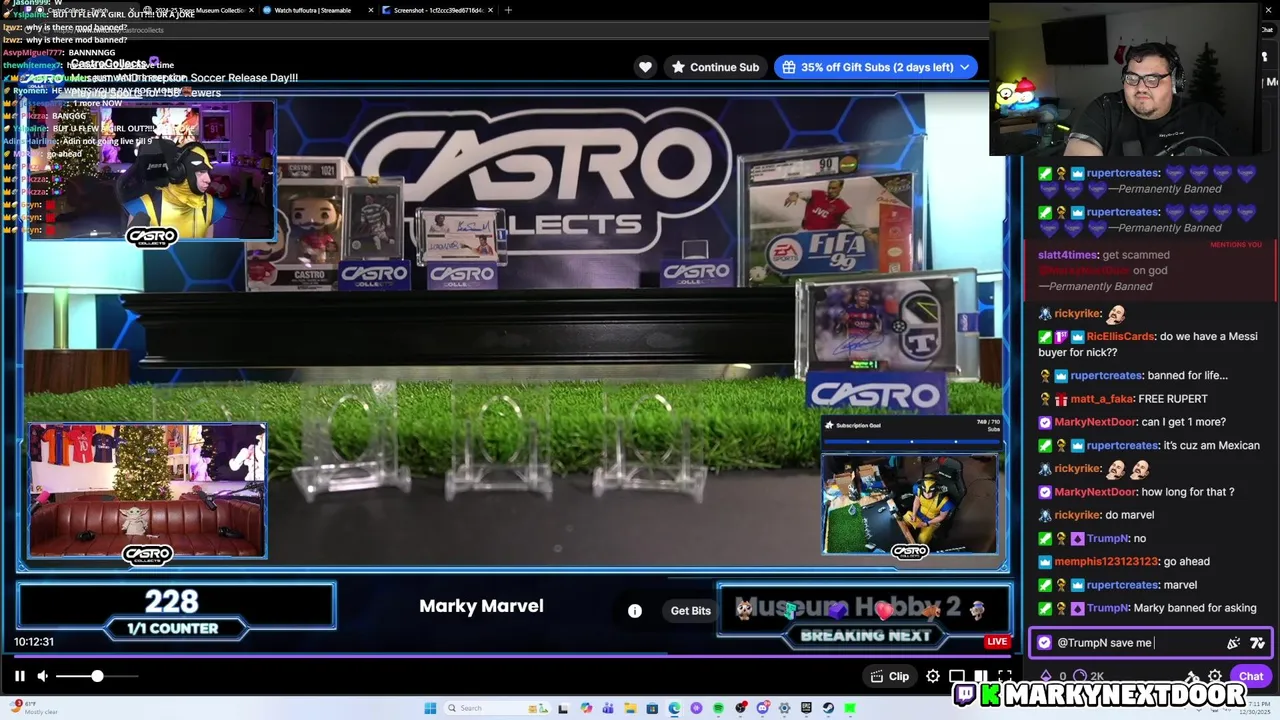This screenshot has height=720, width=1280.
Task: Pause the stream playback
Action: [x=19, y=676]
